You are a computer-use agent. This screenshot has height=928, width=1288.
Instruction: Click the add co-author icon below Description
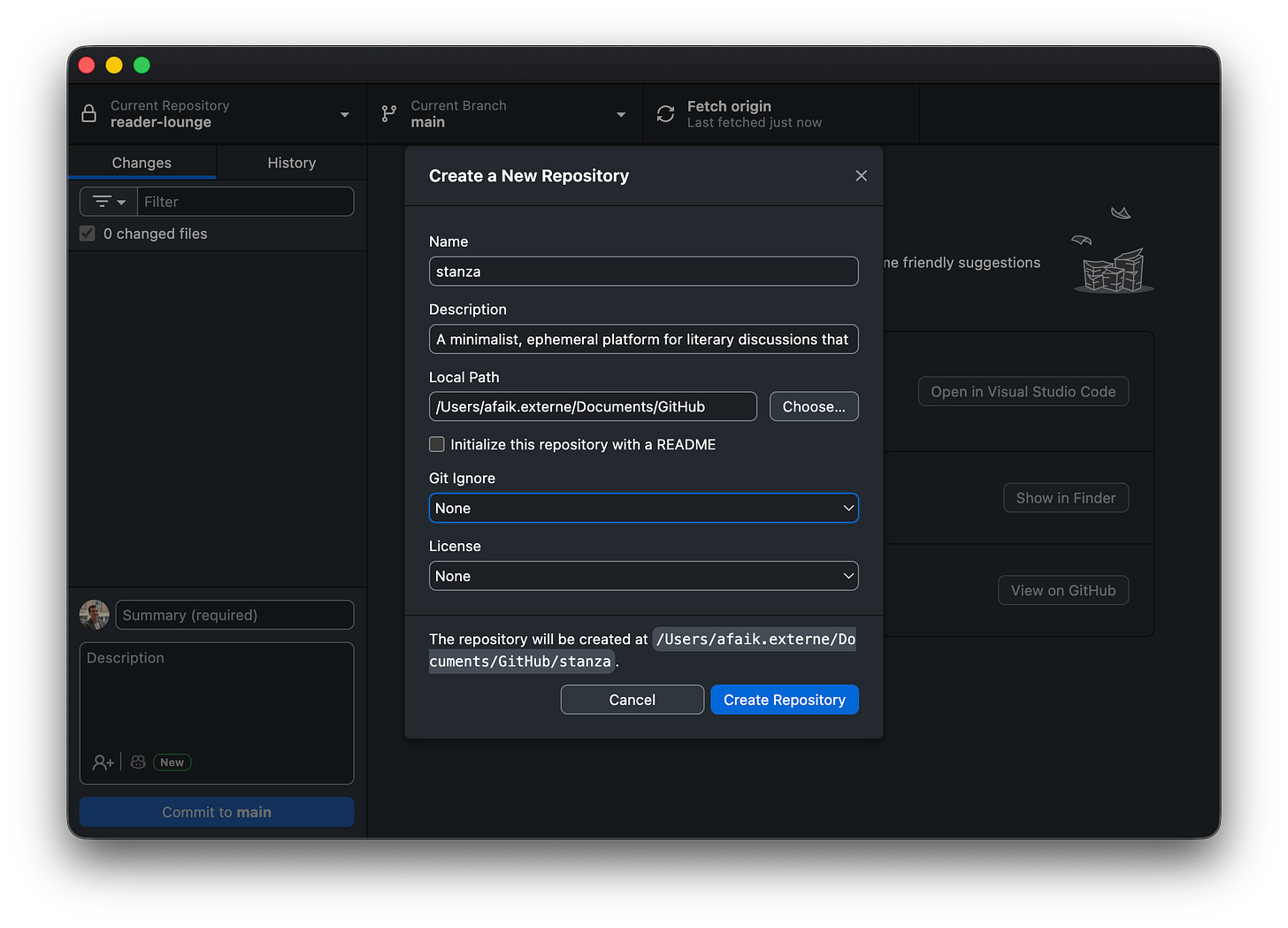pos(101,762)
